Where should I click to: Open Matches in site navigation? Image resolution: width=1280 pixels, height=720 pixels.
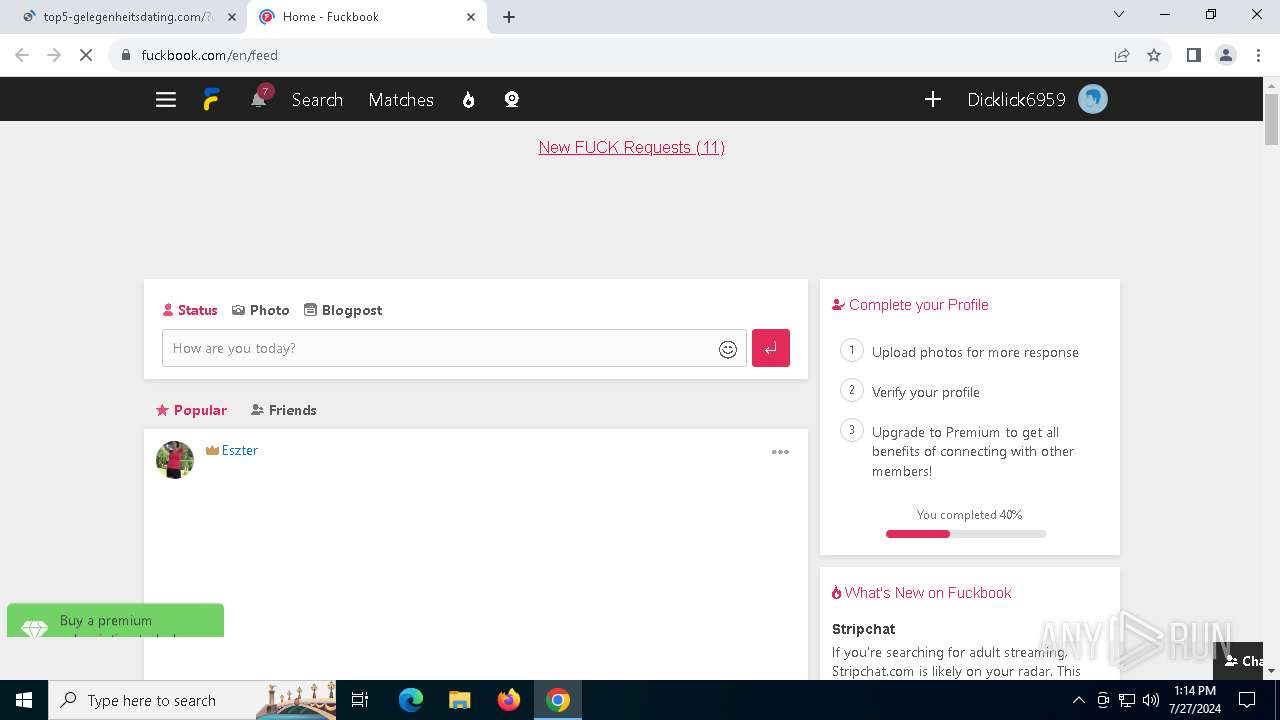[x=401, y=100]
